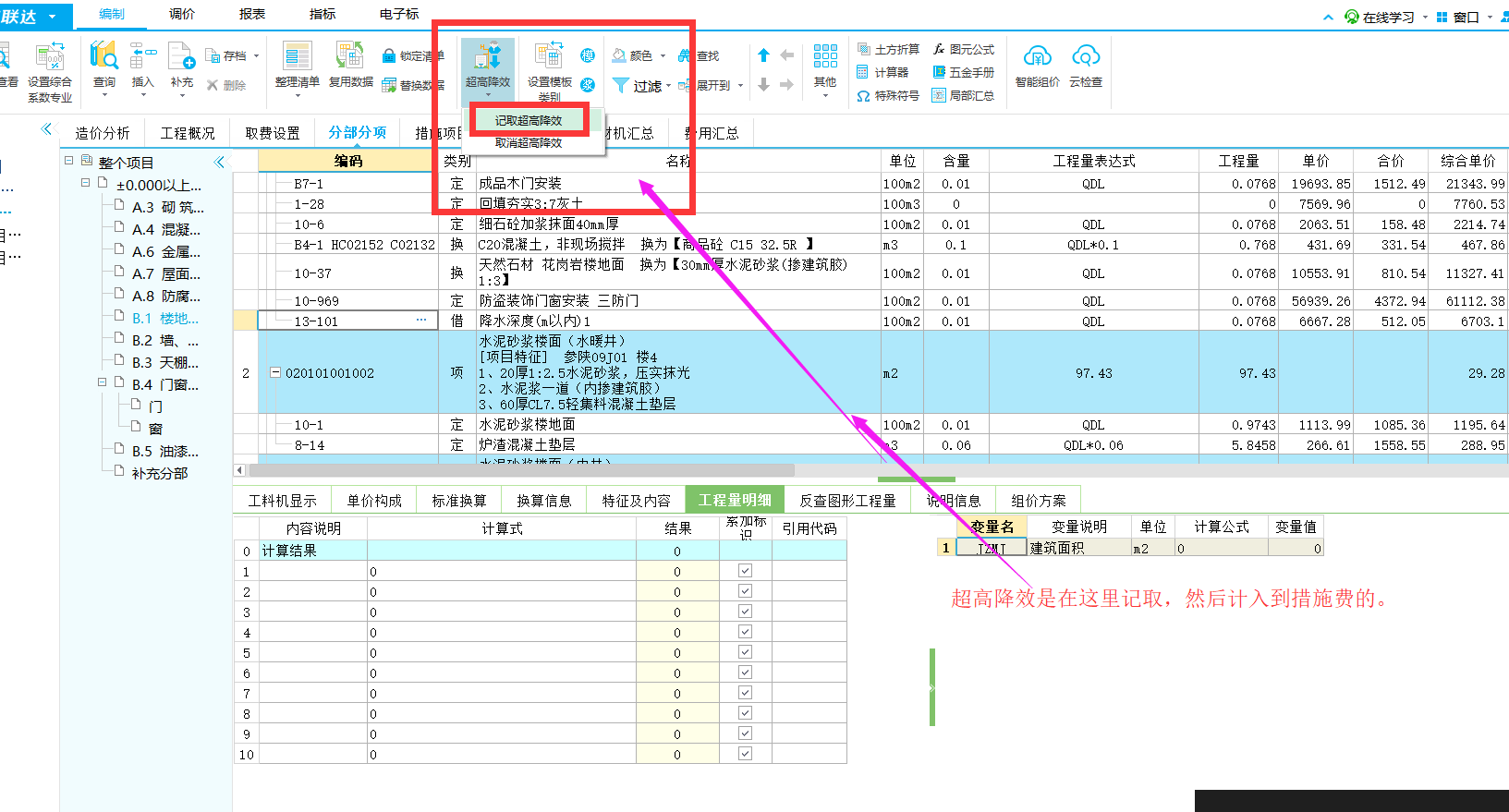Click the 查询 lookup icon
Screen dimensions: 1509x812
click(x=103, y=56)
